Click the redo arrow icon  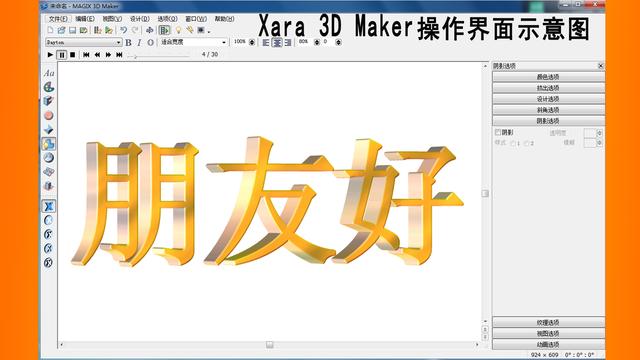tap(135, 30)
